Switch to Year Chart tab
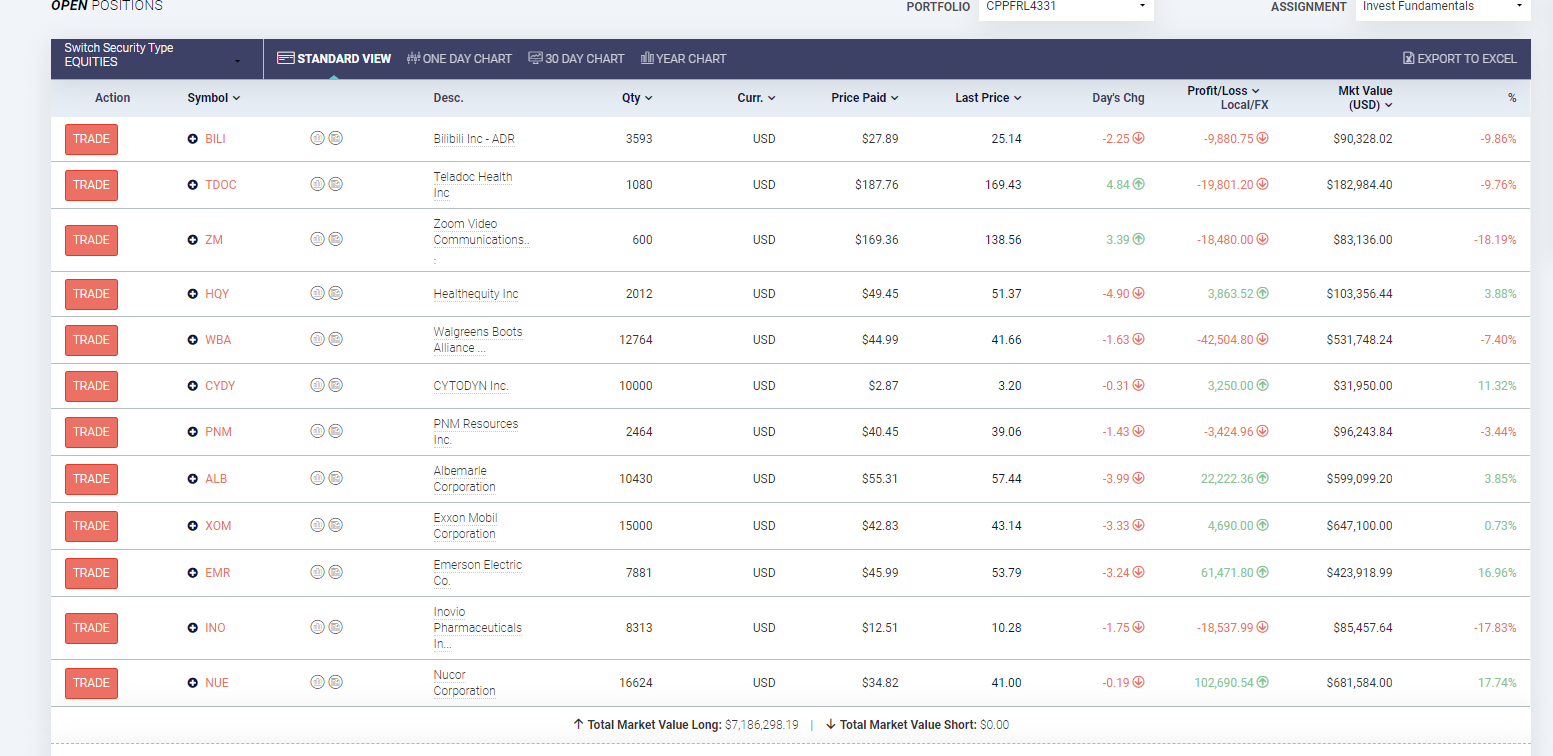The image size is (1553, 756). pyautogui.click(x=683, y=59)
